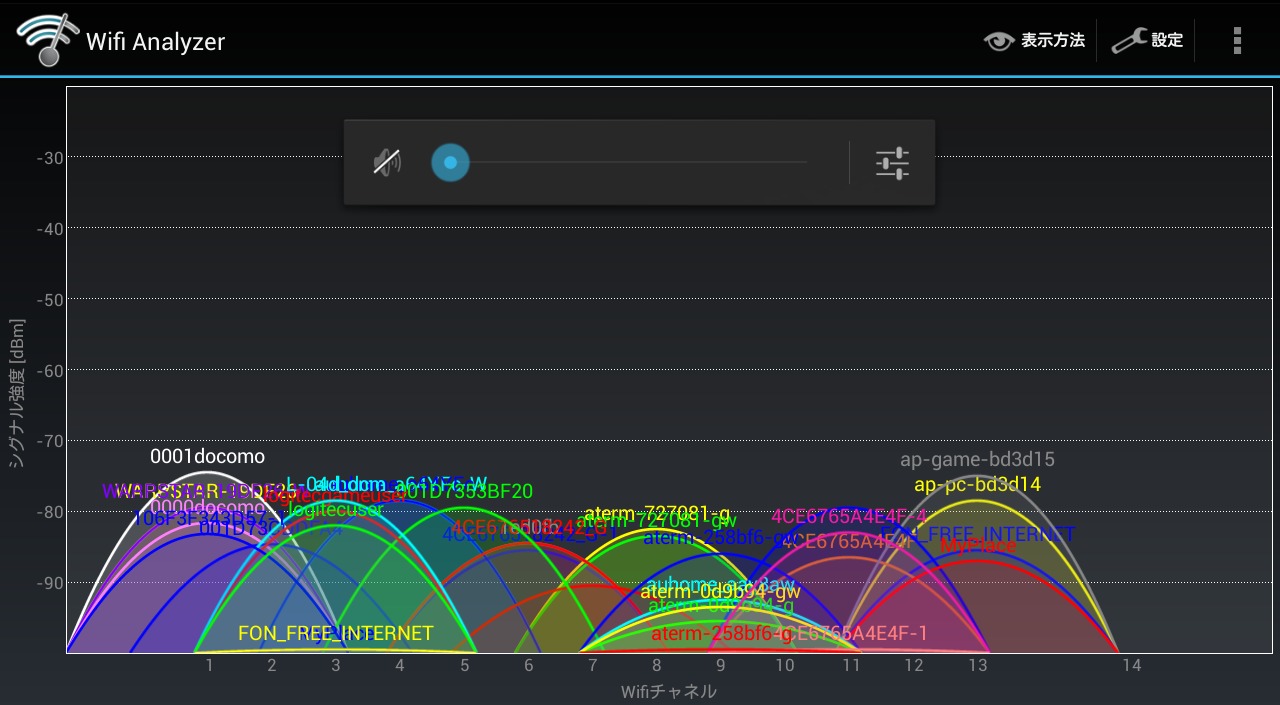Open 設定 settings
Viewport: 1280px width, 705px height.
tap(1166, 41)
